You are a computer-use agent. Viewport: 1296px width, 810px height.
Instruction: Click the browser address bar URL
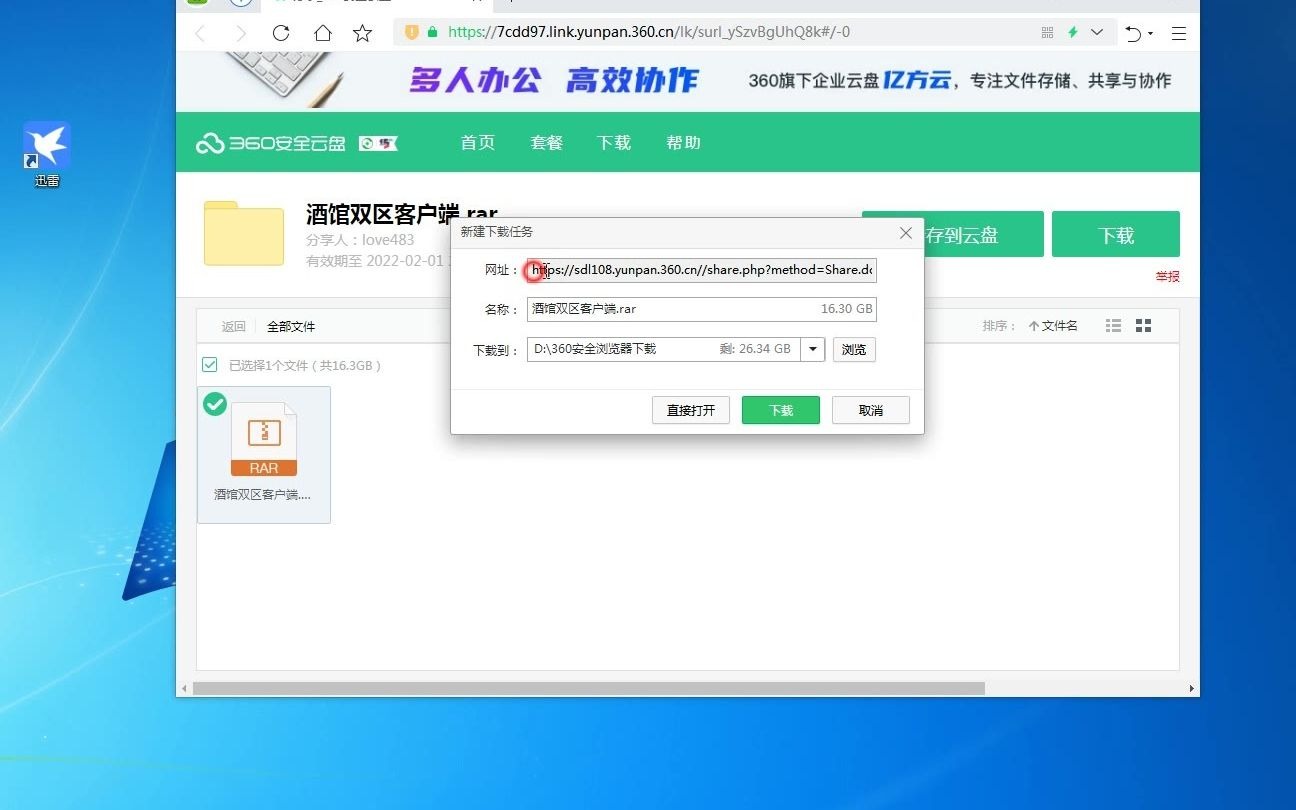tap(649, 32)
